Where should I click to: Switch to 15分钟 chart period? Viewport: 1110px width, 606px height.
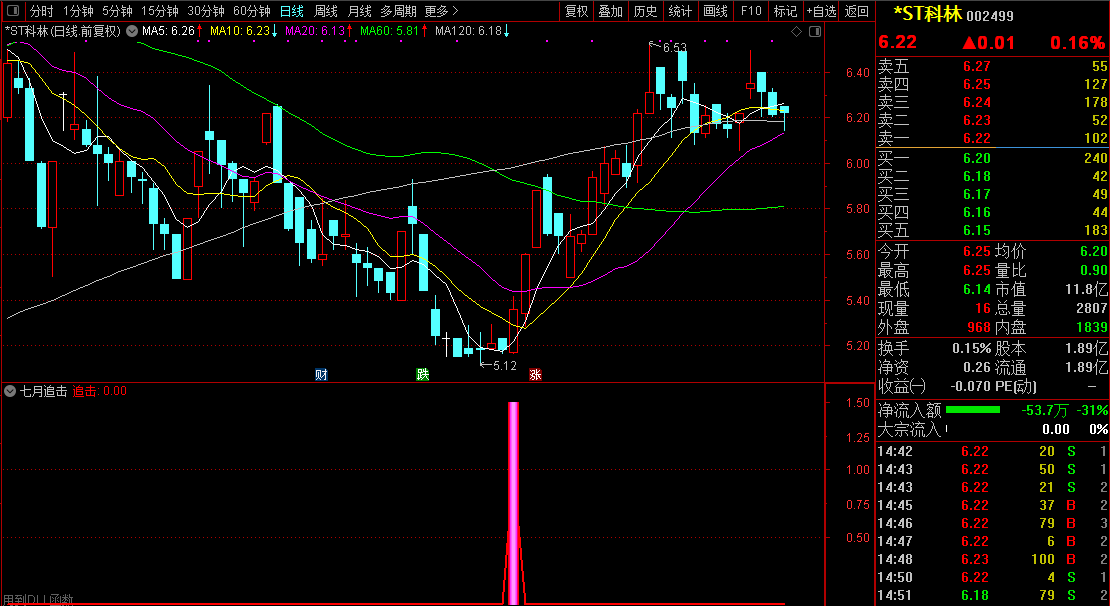pos(160,11)
